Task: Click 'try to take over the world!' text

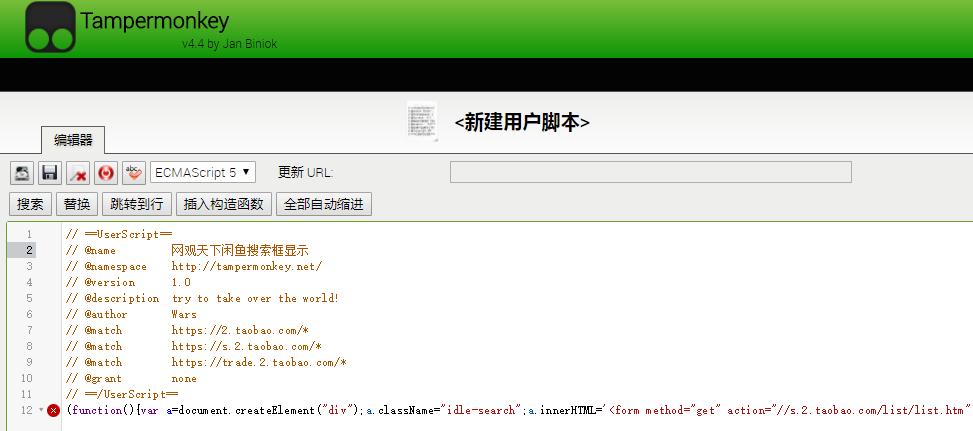Action: pos(256,298)
